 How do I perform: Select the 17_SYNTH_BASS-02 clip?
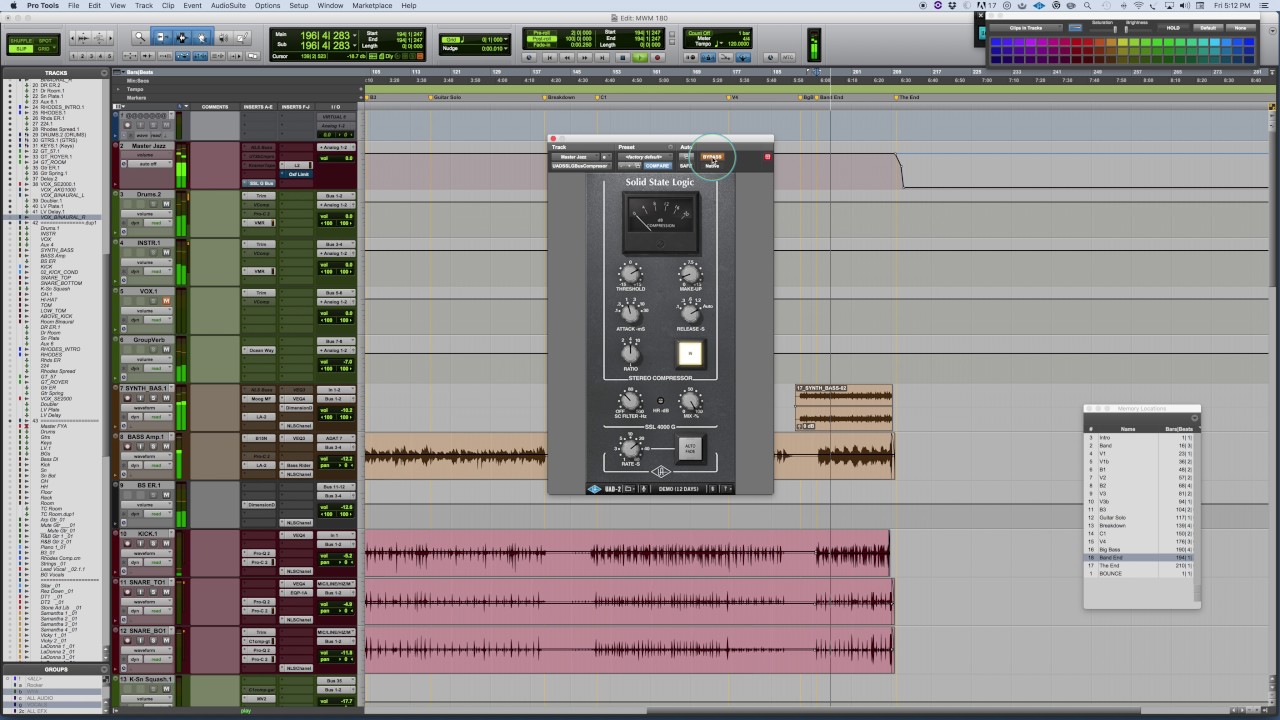tap(844, 409)
